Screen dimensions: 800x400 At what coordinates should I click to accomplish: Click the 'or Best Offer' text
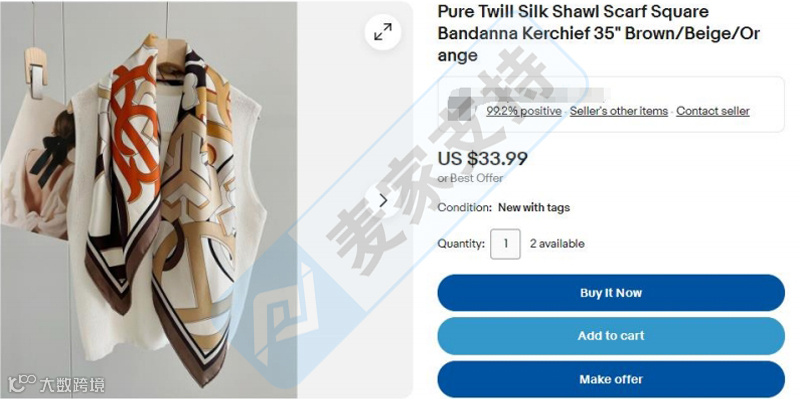tap(470, 178)
